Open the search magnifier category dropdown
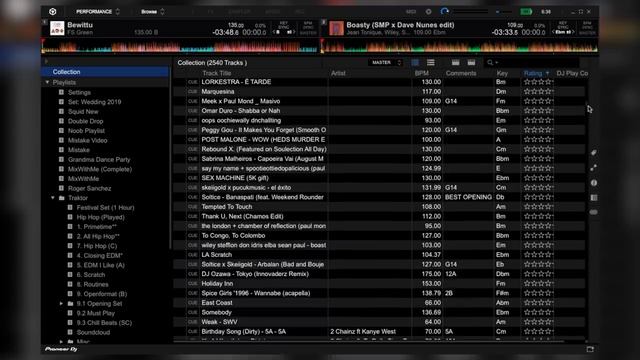Viewport: 640px width, 360px height. point(492,62)
